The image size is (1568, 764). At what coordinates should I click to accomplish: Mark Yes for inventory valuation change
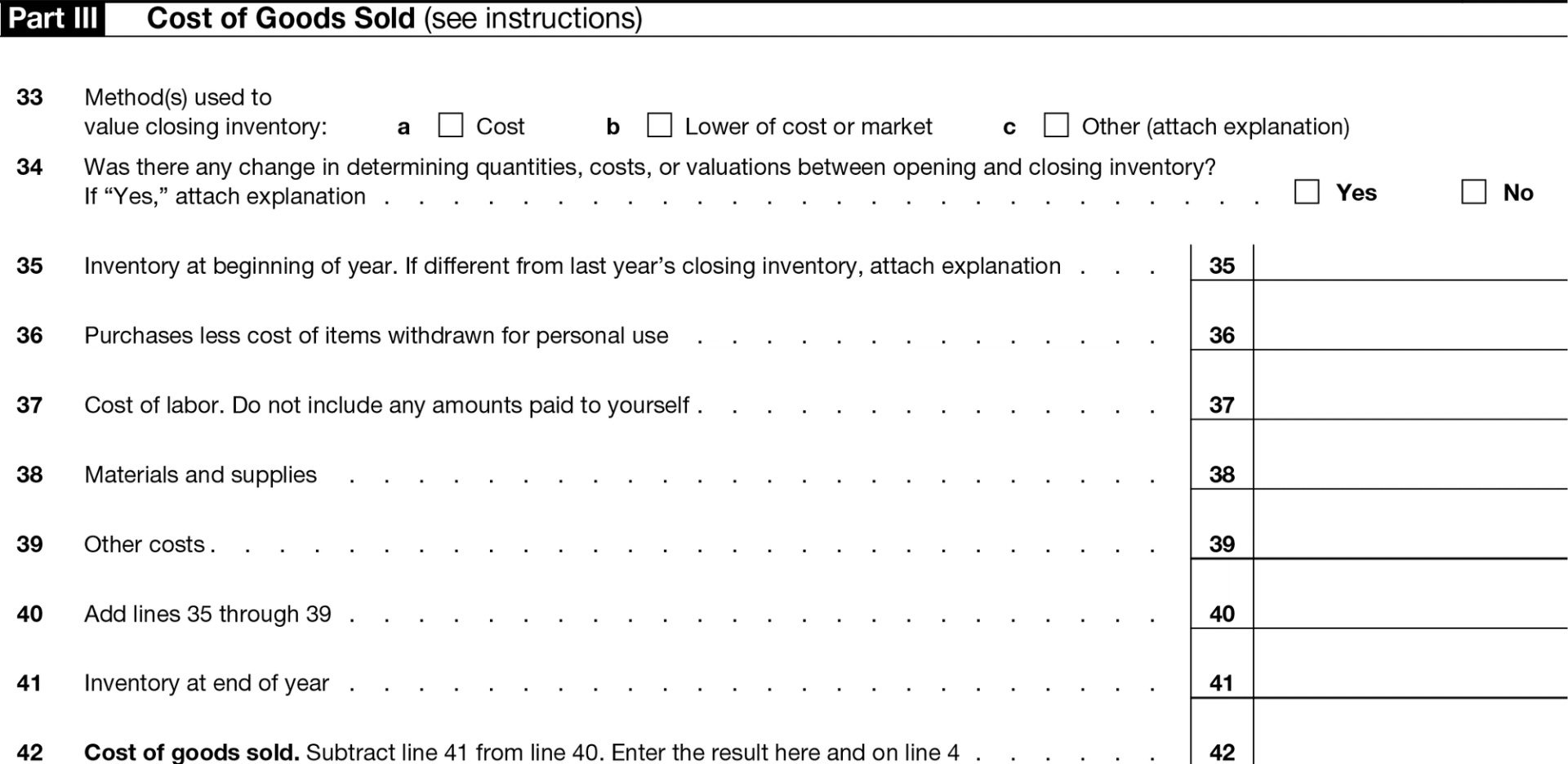[x=1307, y=192]
